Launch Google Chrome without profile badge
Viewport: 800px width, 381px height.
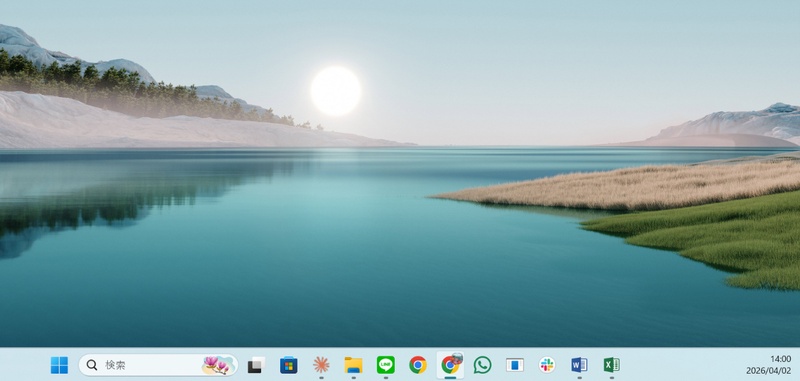tap(418, 365)
